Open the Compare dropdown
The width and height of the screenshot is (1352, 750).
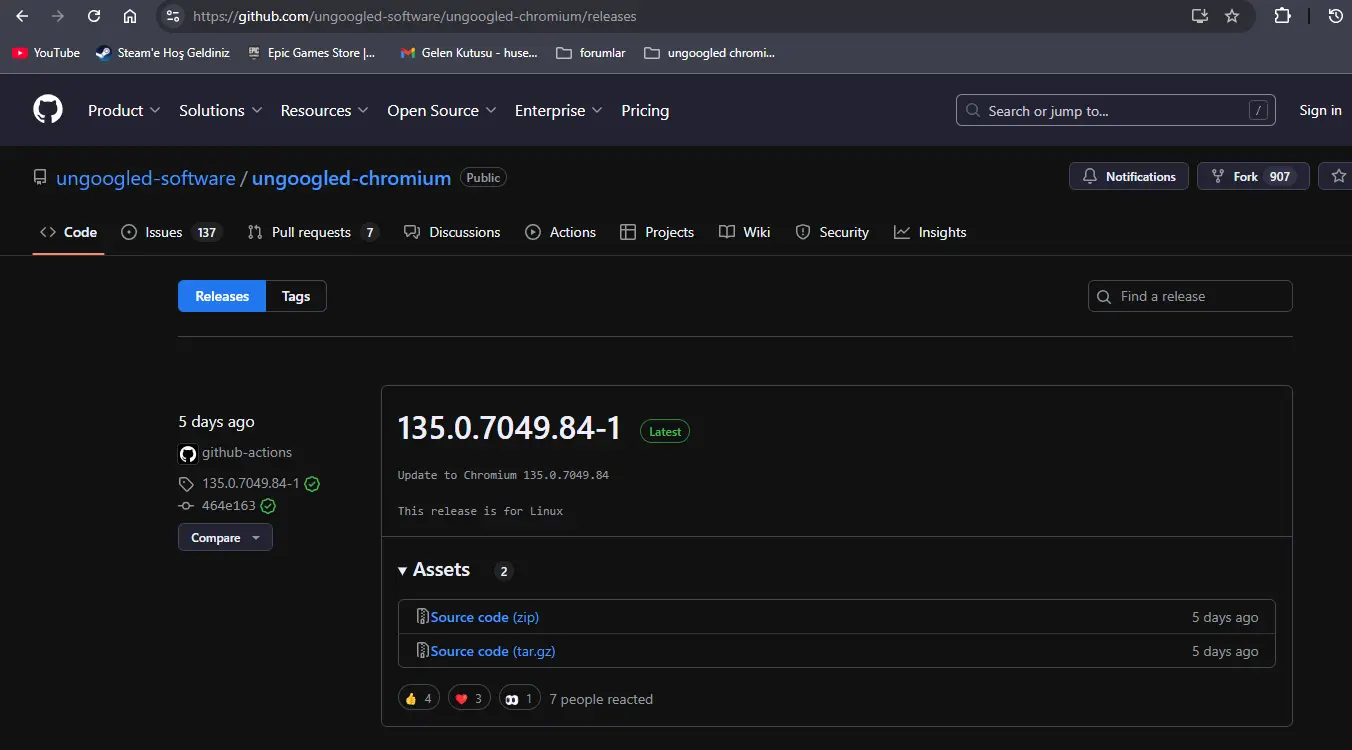[x=225, y=538]
